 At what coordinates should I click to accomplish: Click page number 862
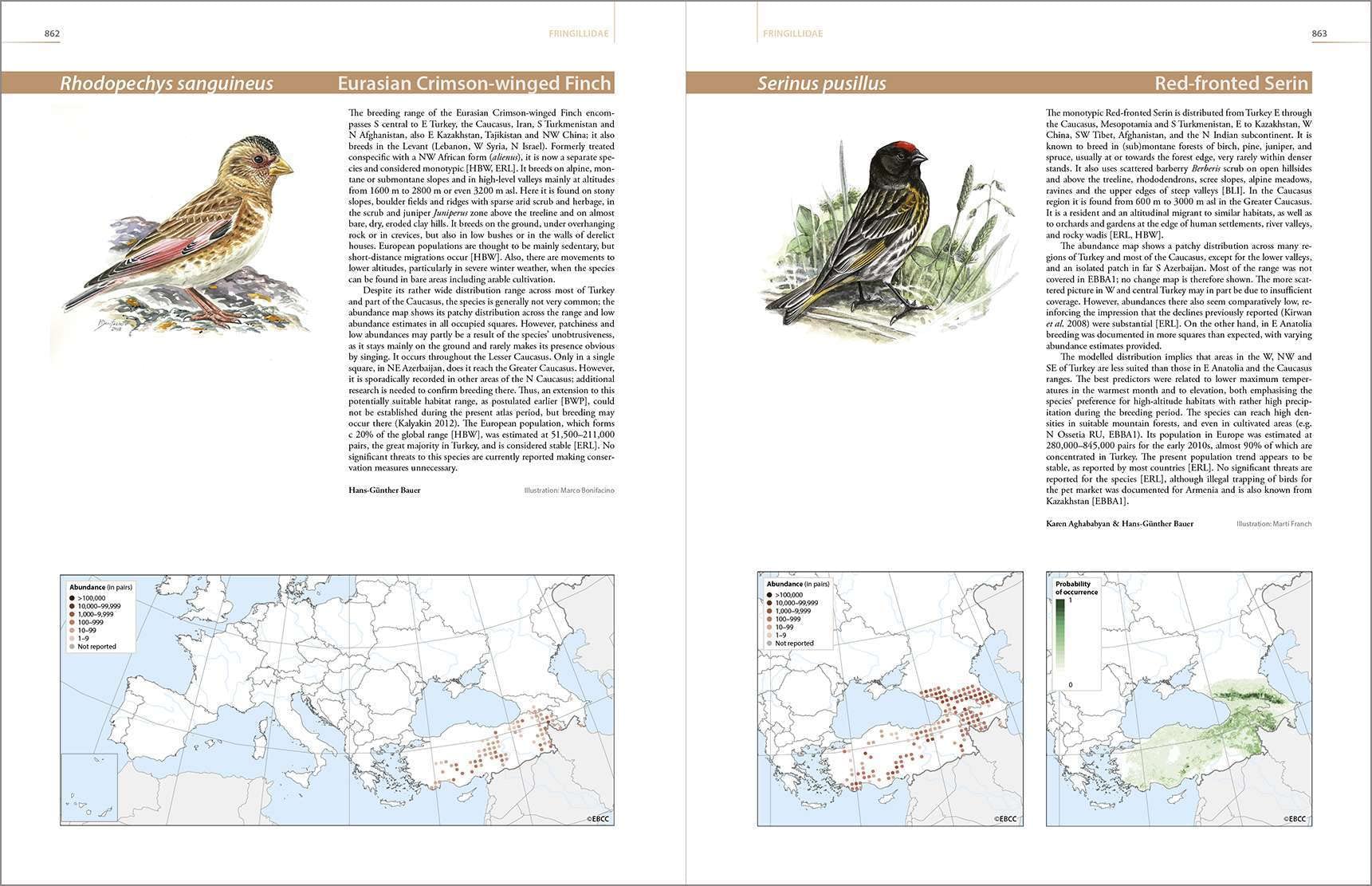pyautogui.click(x=53, y=33)
